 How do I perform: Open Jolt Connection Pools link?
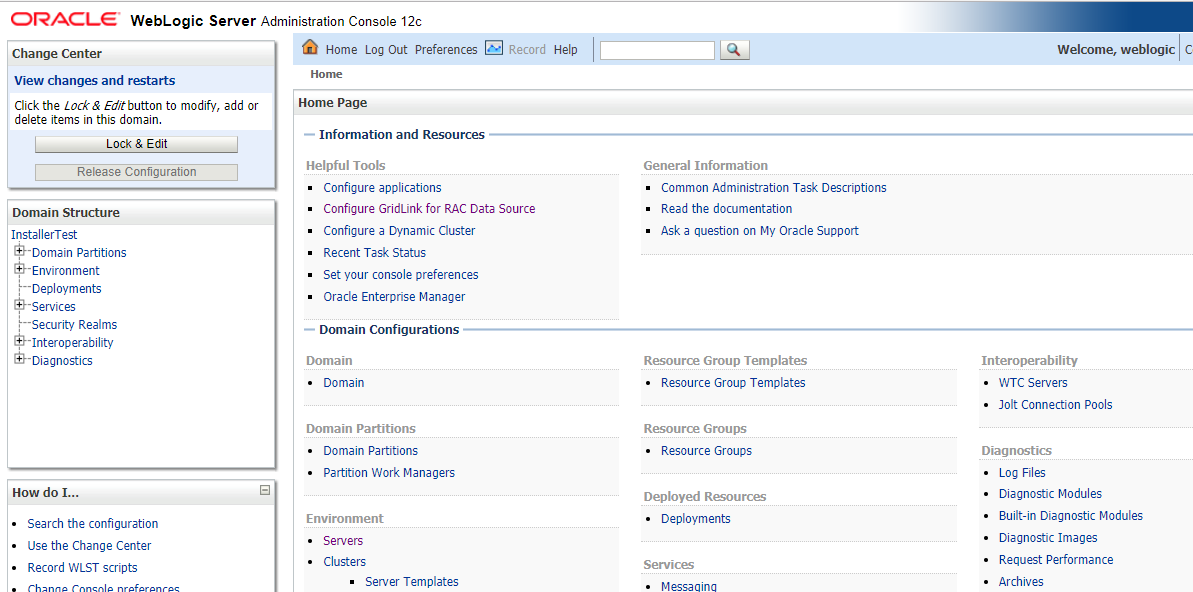pyautogui.click(x=1055, y=405)
